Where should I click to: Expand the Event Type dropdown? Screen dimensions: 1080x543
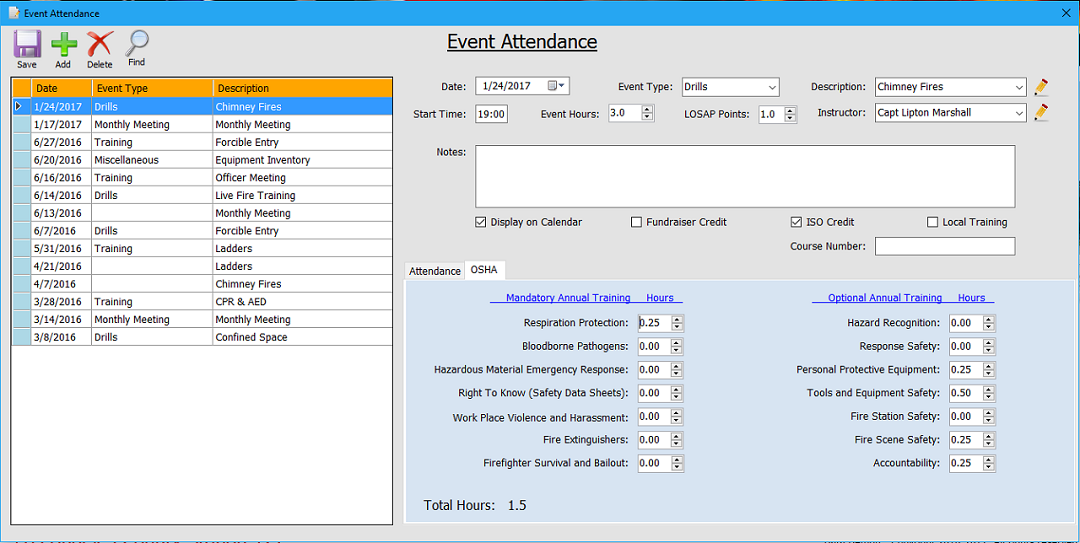(x=771, y=87)
